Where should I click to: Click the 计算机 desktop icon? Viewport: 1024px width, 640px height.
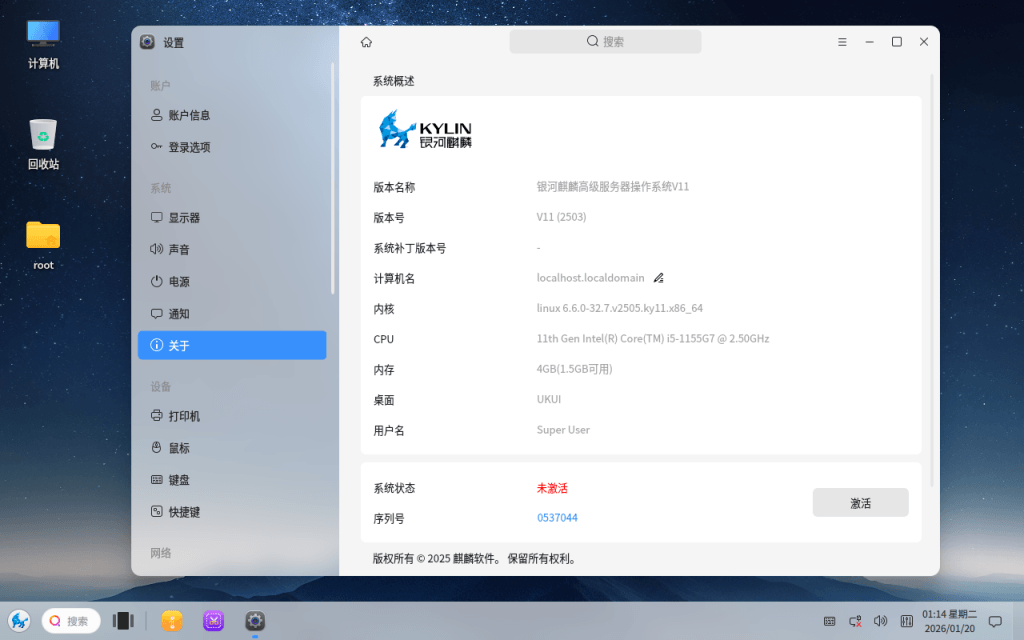(x=43, y=44)
